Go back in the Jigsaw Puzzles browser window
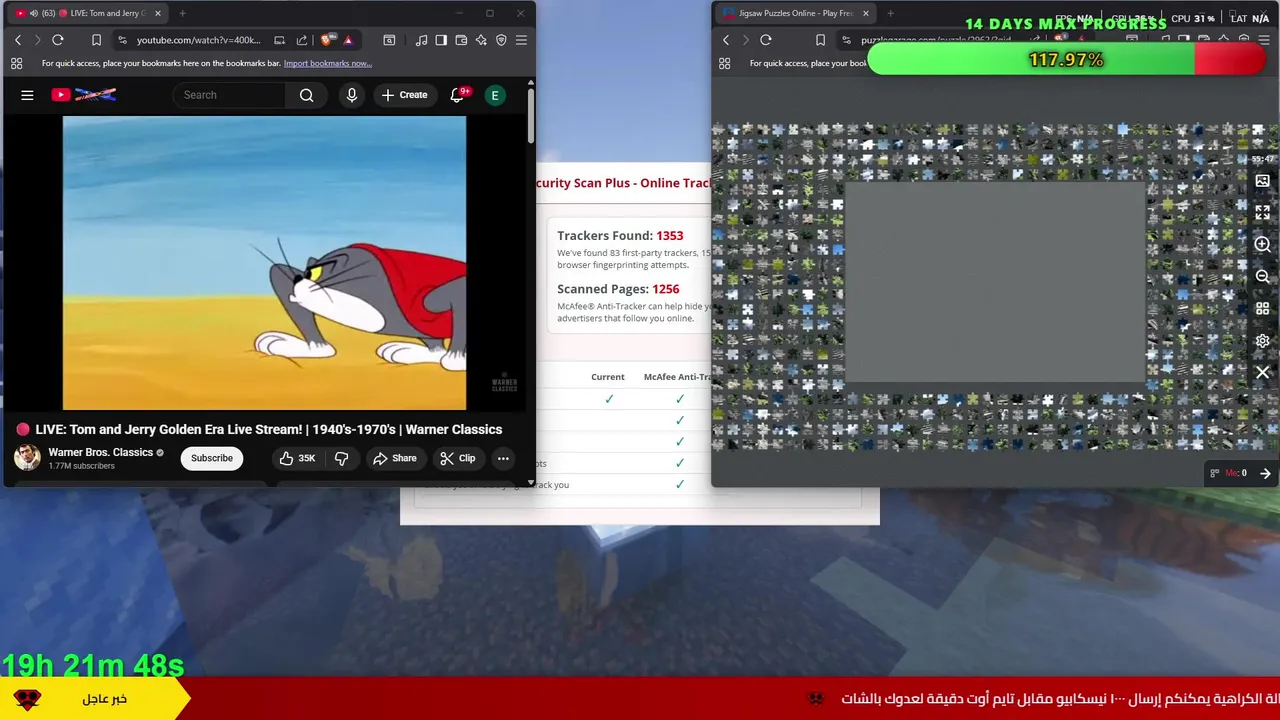Viewport: 1280px width, 720px height. pyautogui.click(x=726, y=40)
